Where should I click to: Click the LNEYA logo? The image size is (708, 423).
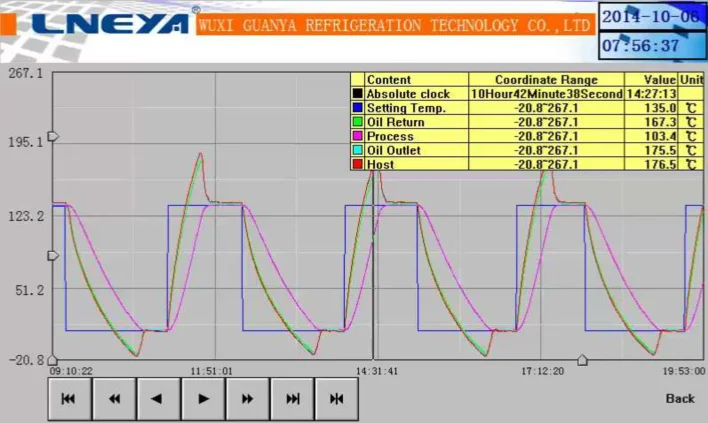110,23
